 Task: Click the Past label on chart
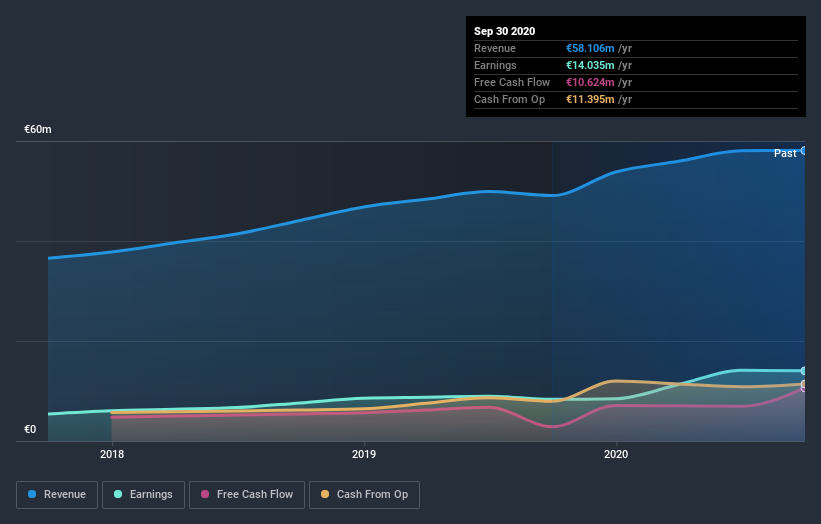tap(785, 153)
